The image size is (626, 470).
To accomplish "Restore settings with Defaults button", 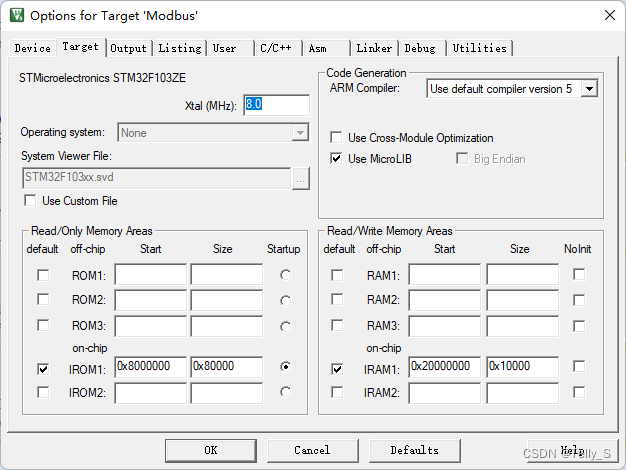I will coord(415,450).
